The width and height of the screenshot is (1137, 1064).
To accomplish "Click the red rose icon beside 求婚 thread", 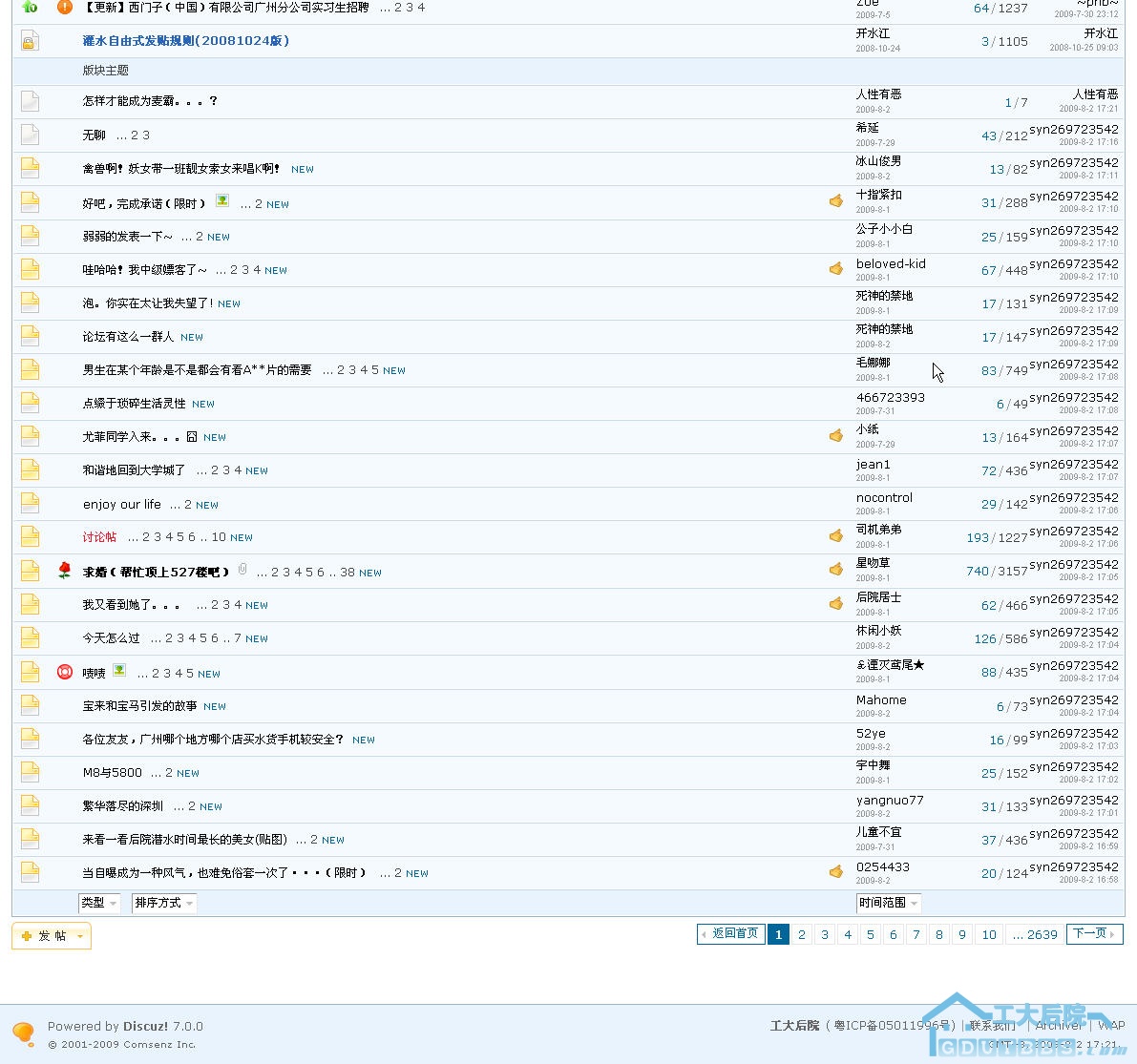I will point(65,571).
